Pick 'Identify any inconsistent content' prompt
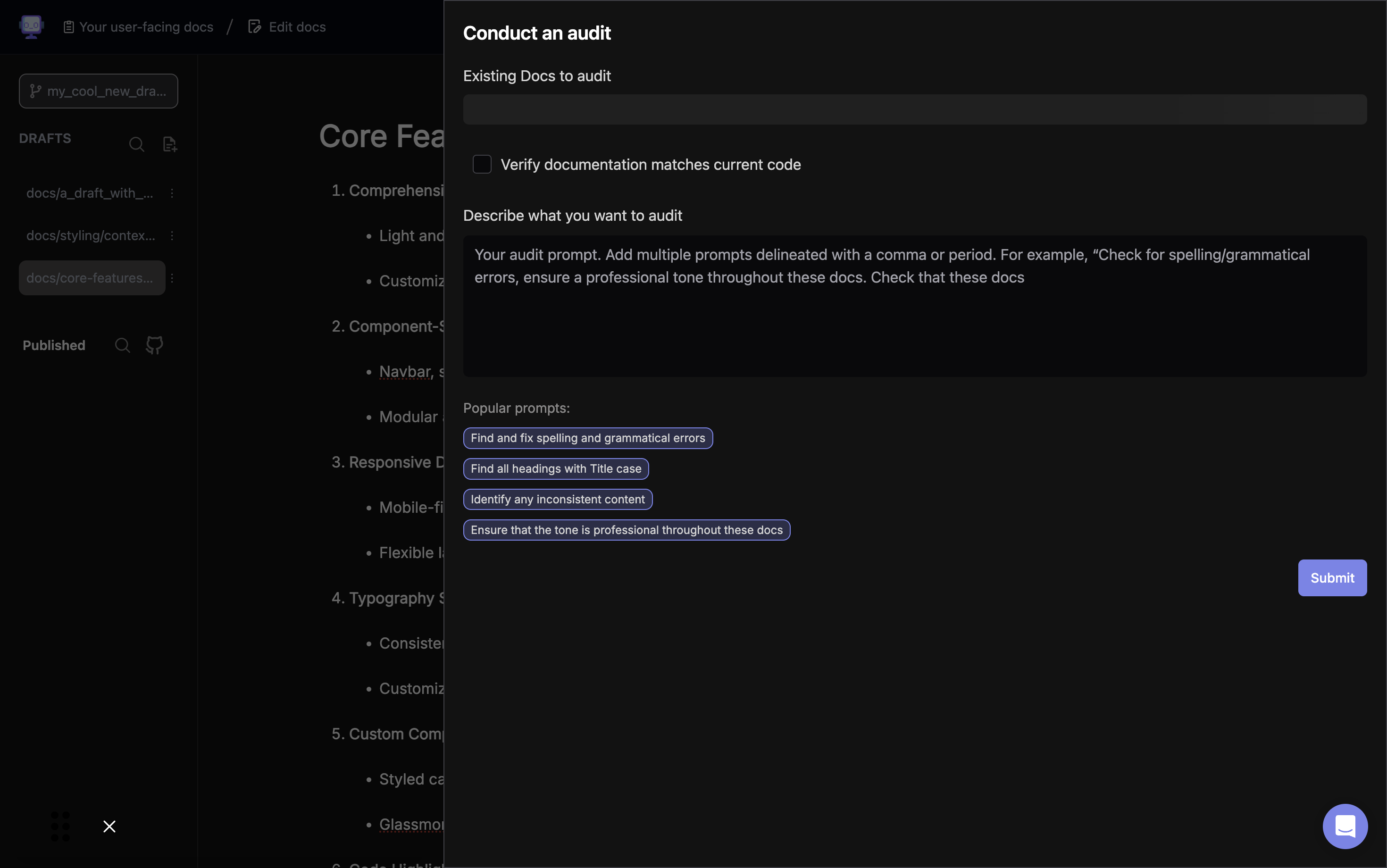 [x=558, y=500]
